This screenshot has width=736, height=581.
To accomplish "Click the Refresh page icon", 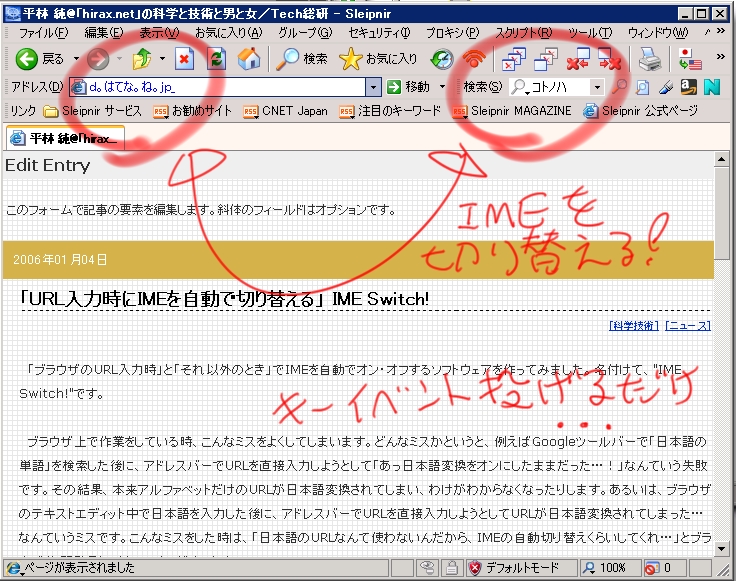I will (x=215, y=59).
